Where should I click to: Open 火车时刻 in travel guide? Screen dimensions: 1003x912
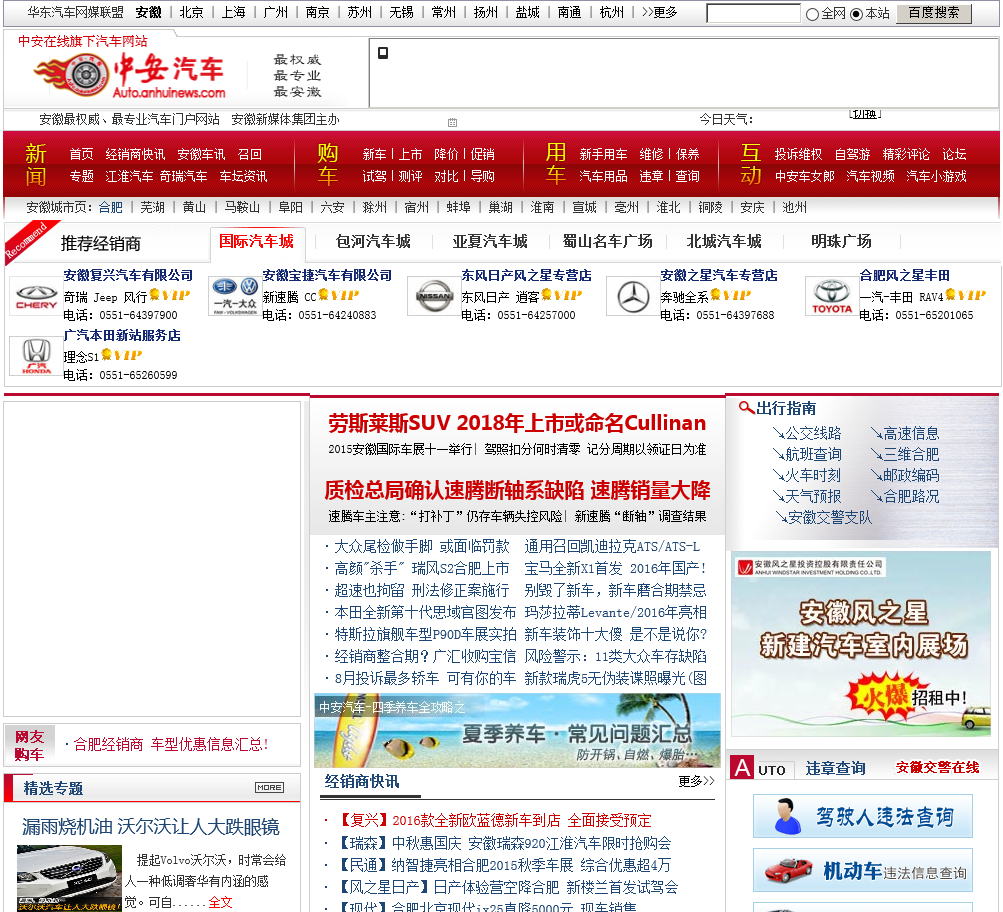tap(813, 475)
